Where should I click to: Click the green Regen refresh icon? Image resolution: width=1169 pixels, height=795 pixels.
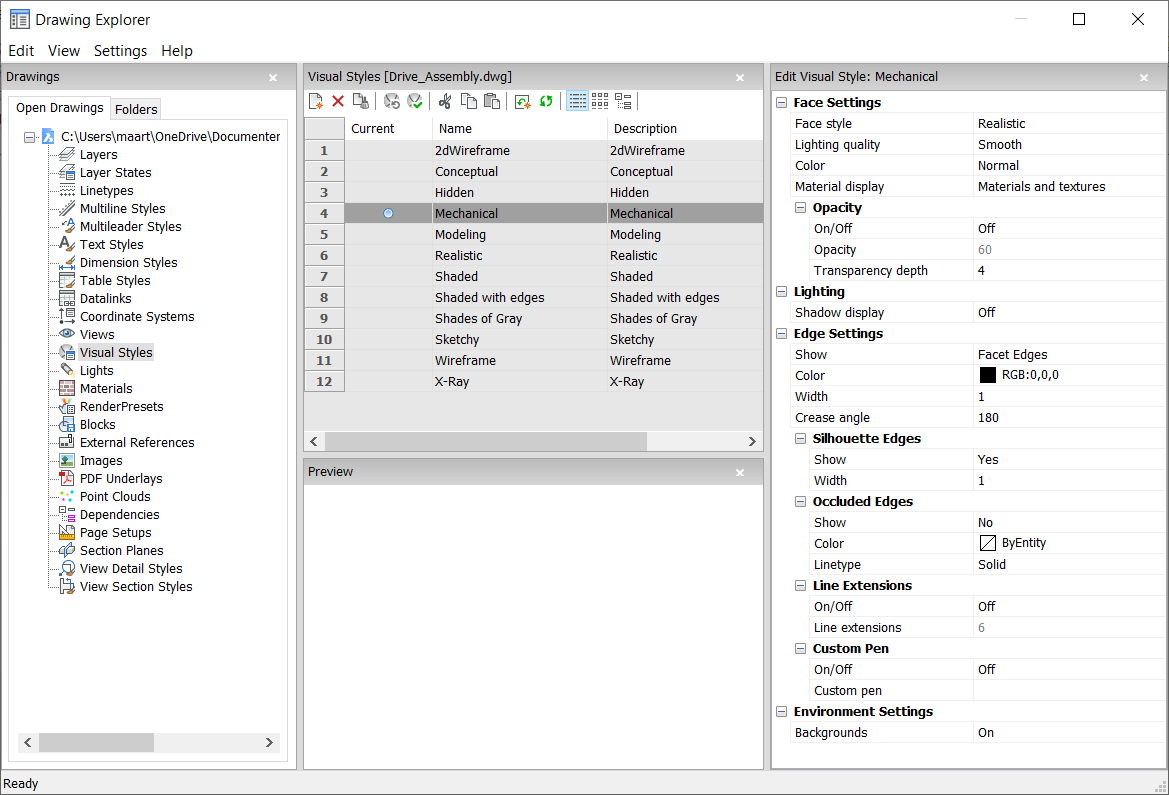pyautogui.click(x=546, y=101)
